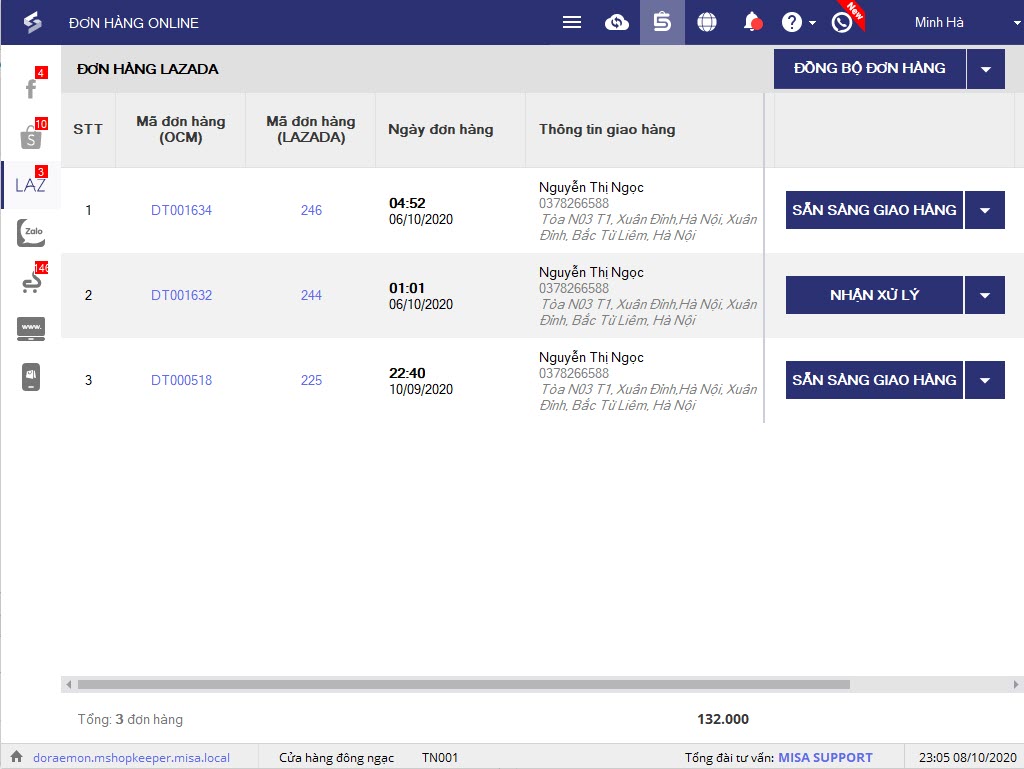This screenshot has height=769, width=1024.
Task: Click Mã đơn hàng (LAZADA) column header
Action: coord(311,129)
